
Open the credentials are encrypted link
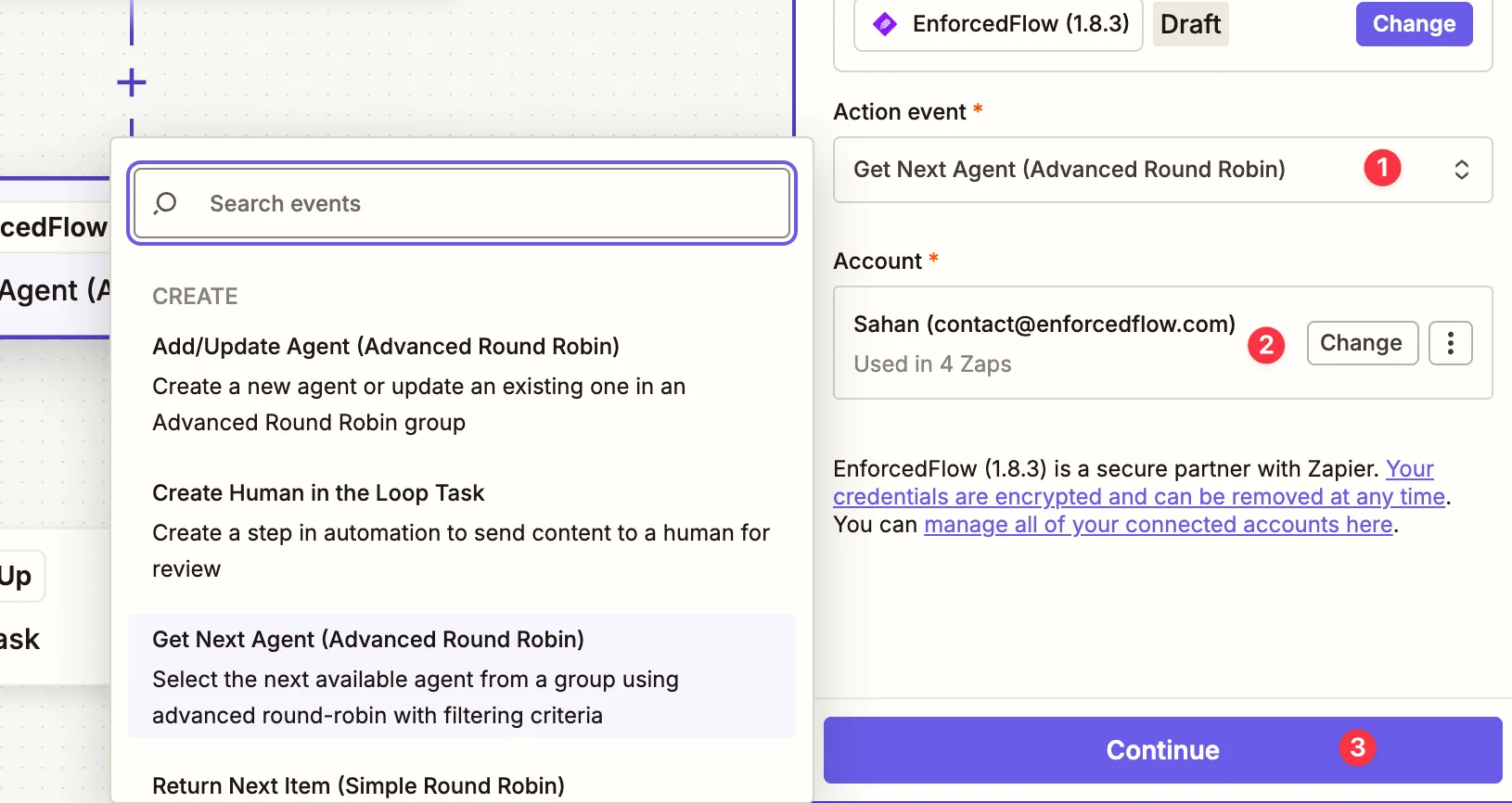click(x=1138, y=497)
